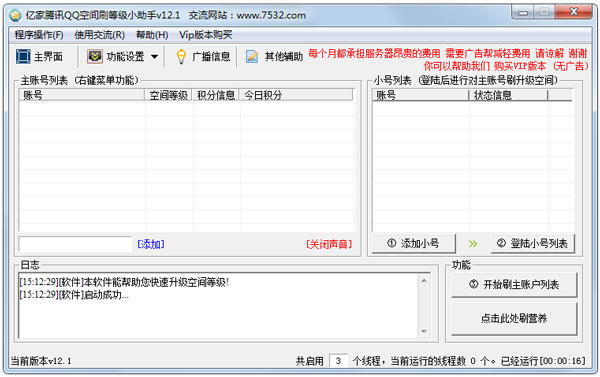
Task: Open the Vip版本购买 menu
Action: 205,35
